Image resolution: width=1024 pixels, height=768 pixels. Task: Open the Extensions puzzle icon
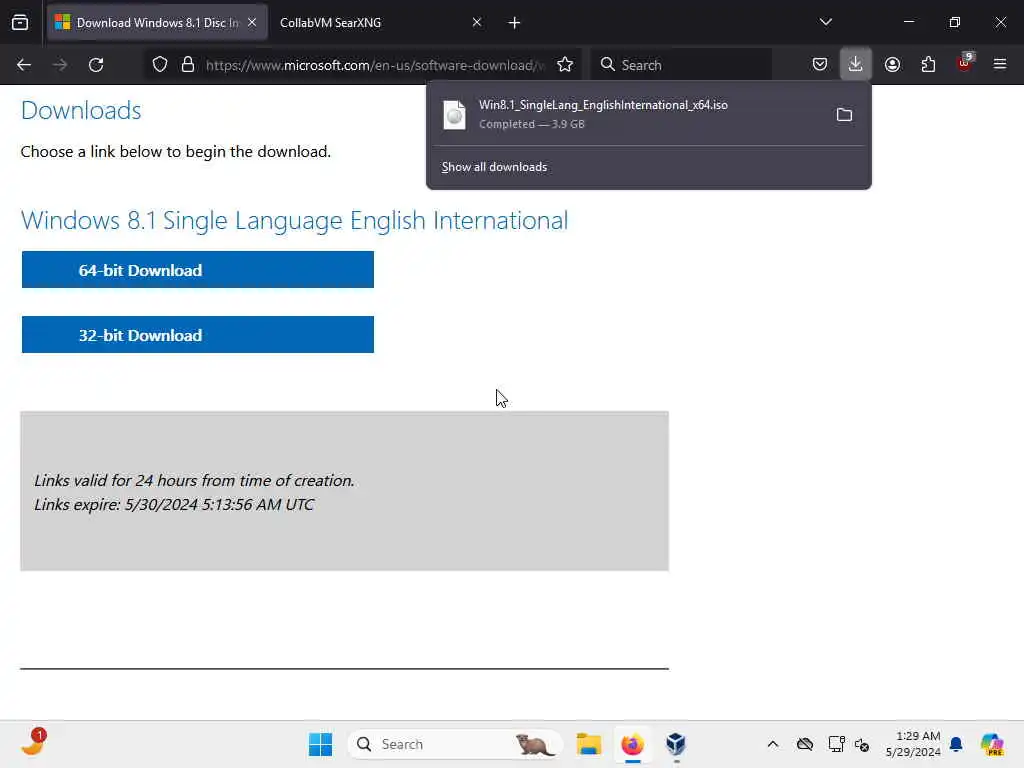point(928,64)
